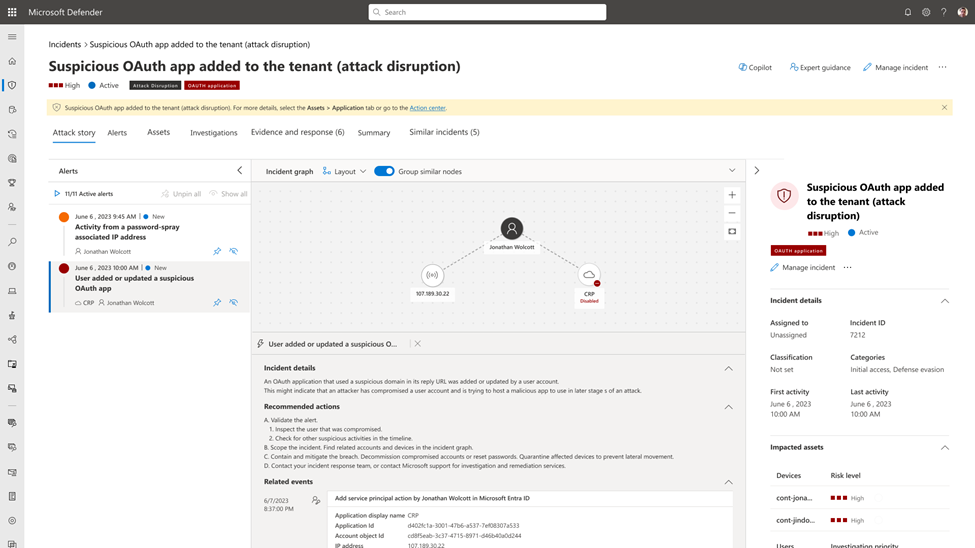Screen dimensions: 975x548
Task: Open Copilot
Action: 755,67
